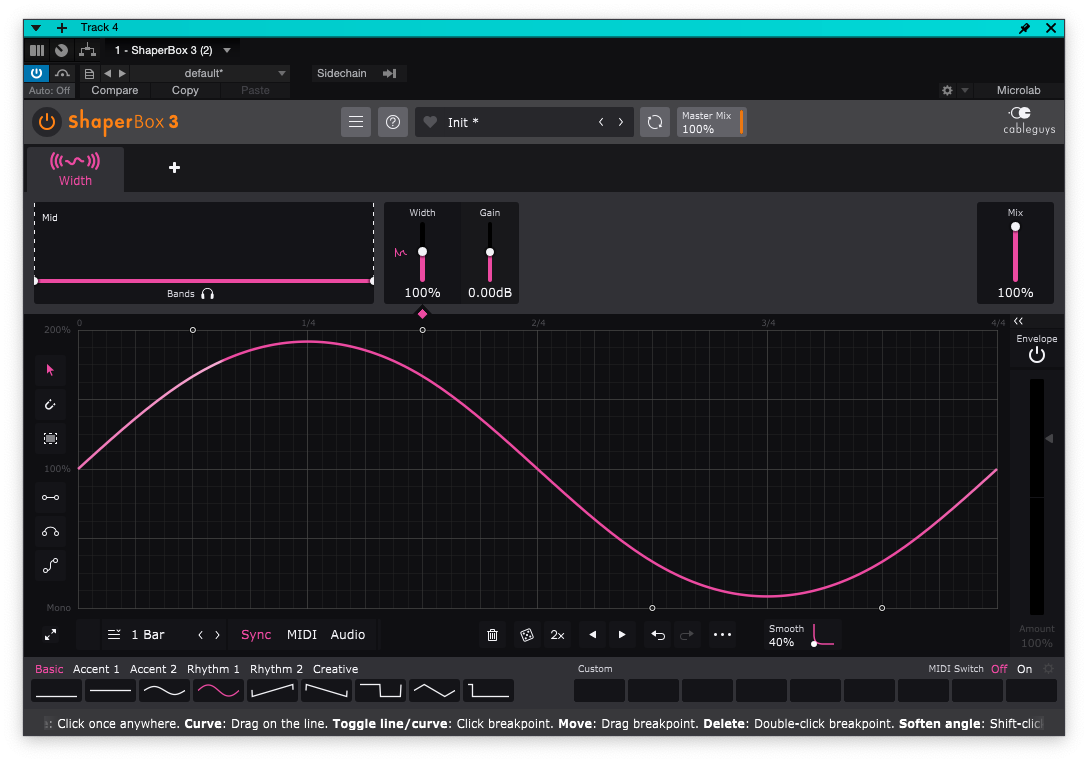This screenshot has height=763, width=1088.
Task: Open the 1 Bar length menu
Action: click(x=137, y=635)
